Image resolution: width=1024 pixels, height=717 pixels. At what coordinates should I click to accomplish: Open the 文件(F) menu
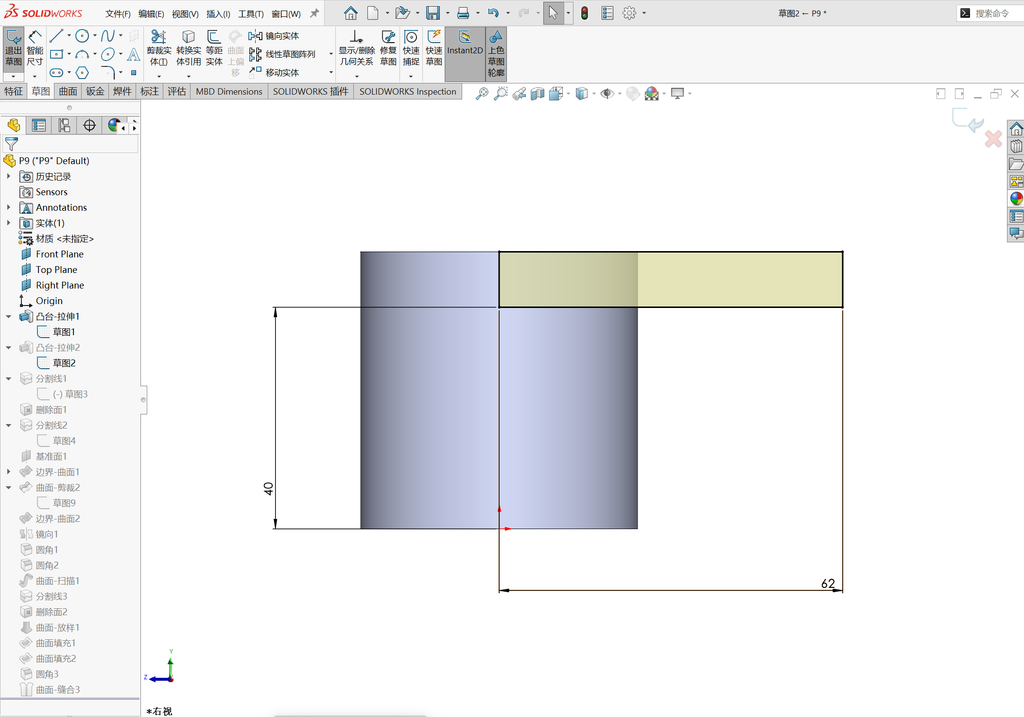pos(118,14)
